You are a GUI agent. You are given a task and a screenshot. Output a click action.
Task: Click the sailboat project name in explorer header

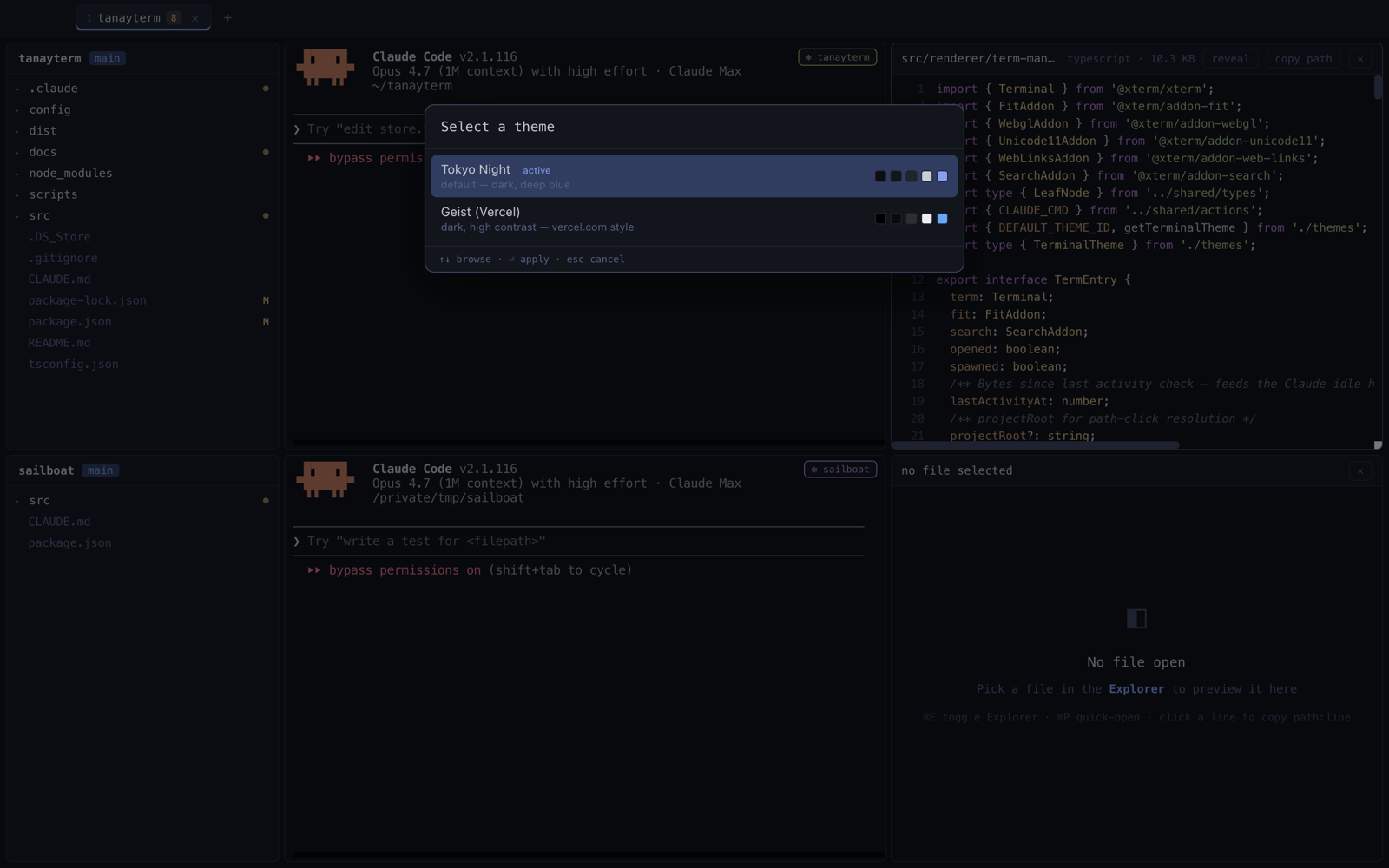coord(46,470)
